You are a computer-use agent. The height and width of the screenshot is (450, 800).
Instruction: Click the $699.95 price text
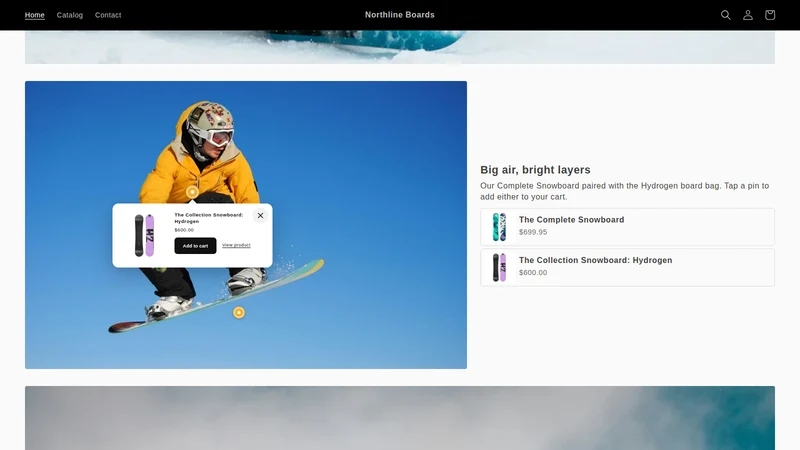tap(533, 232)
